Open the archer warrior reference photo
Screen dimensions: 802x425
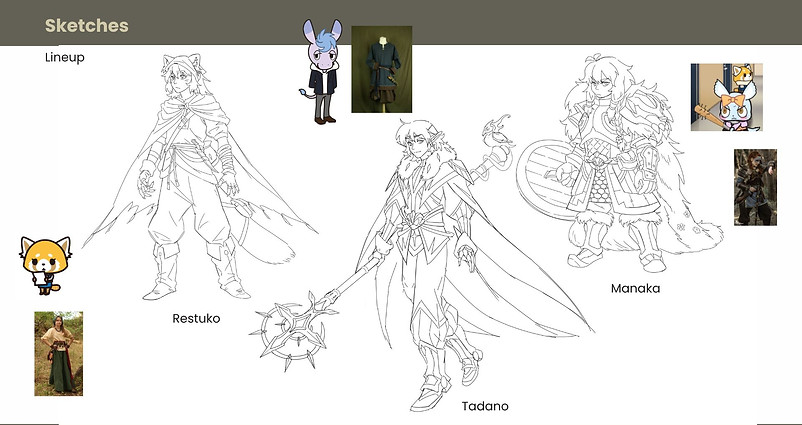click(x=755, y=187)
